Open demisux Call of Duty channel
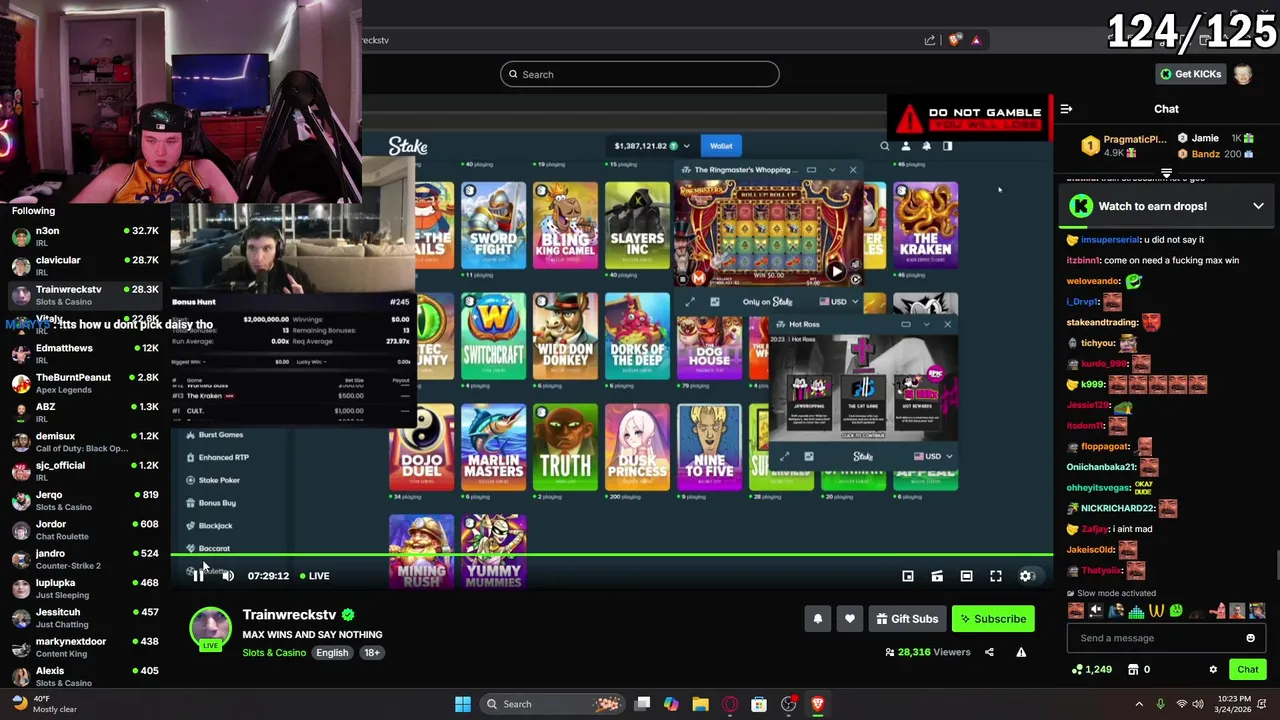Viewport: 1280px width, 720px height. pos(85,441)
